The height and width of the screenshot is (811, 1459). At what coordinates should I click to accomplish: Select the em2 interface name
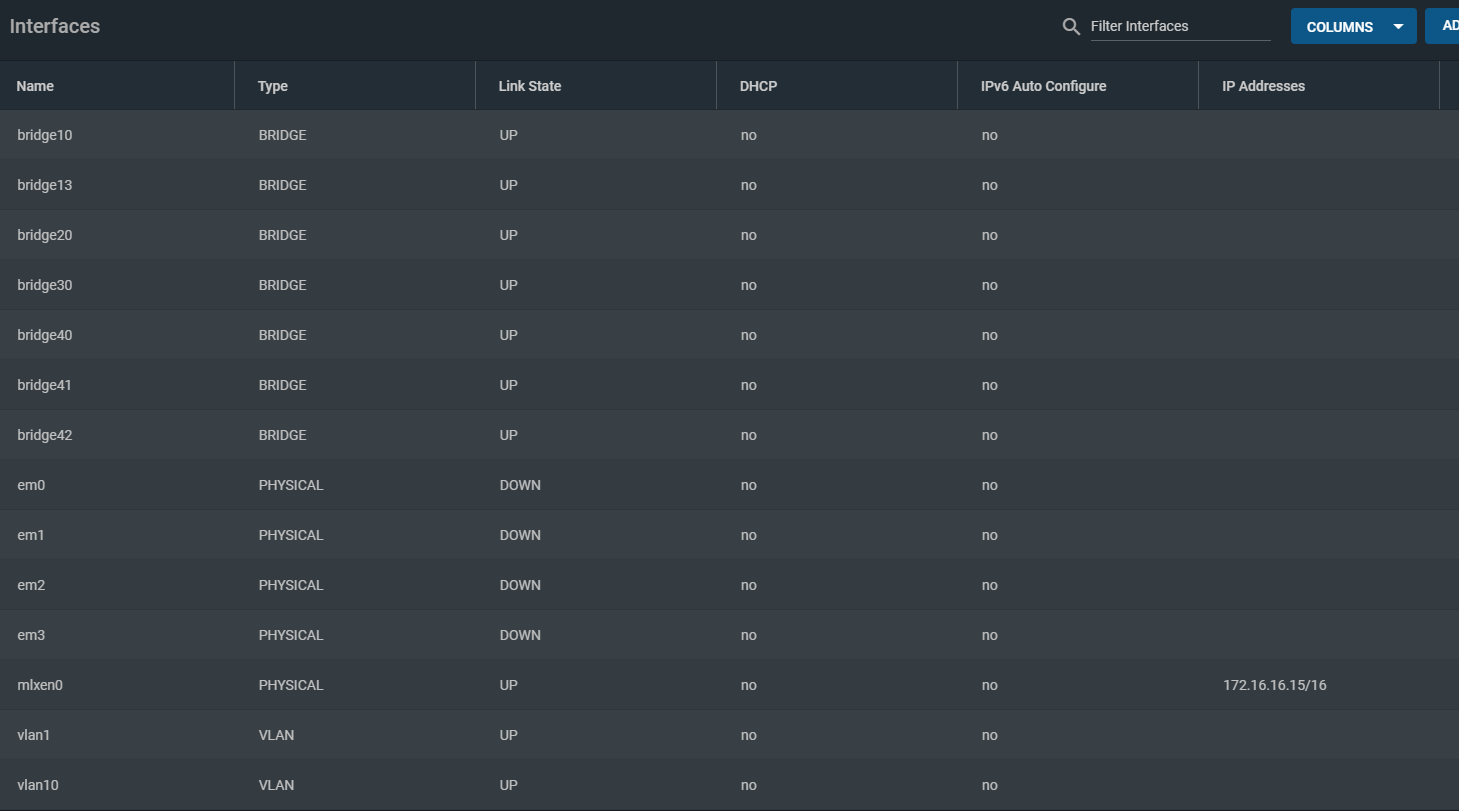[31, 585]
